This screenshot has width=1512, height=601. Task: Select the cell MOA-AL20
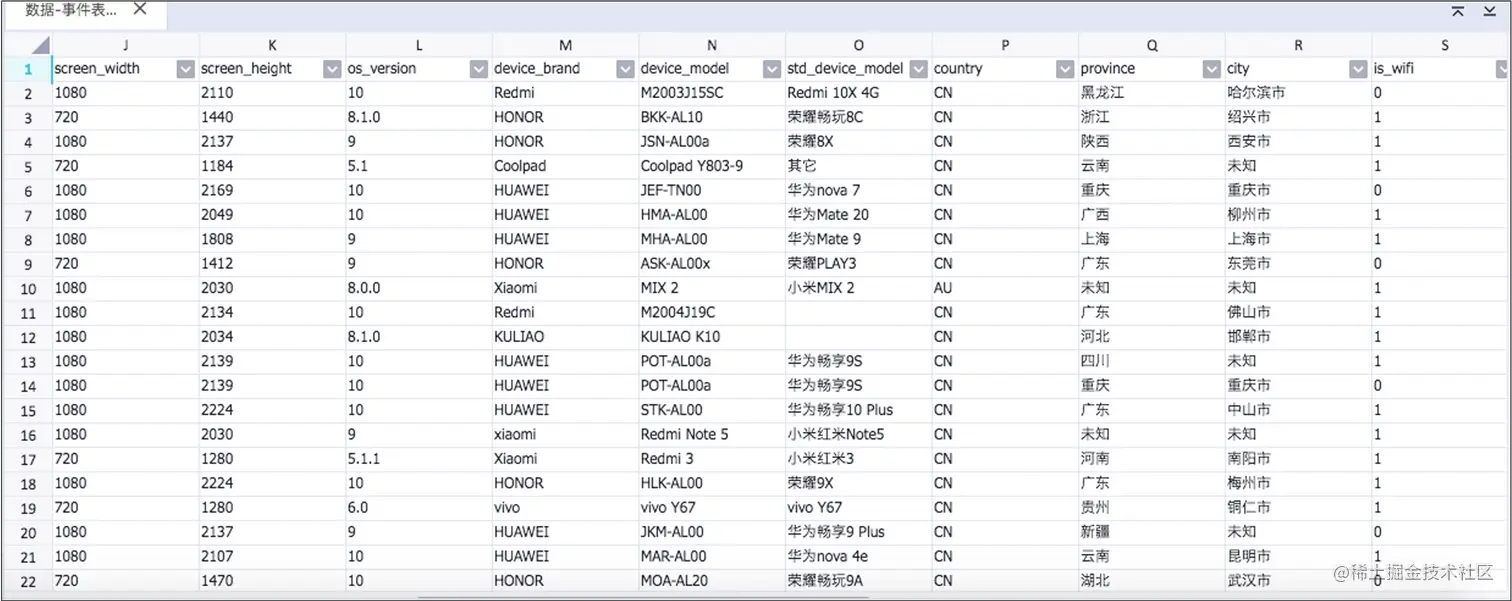(712, 581)
